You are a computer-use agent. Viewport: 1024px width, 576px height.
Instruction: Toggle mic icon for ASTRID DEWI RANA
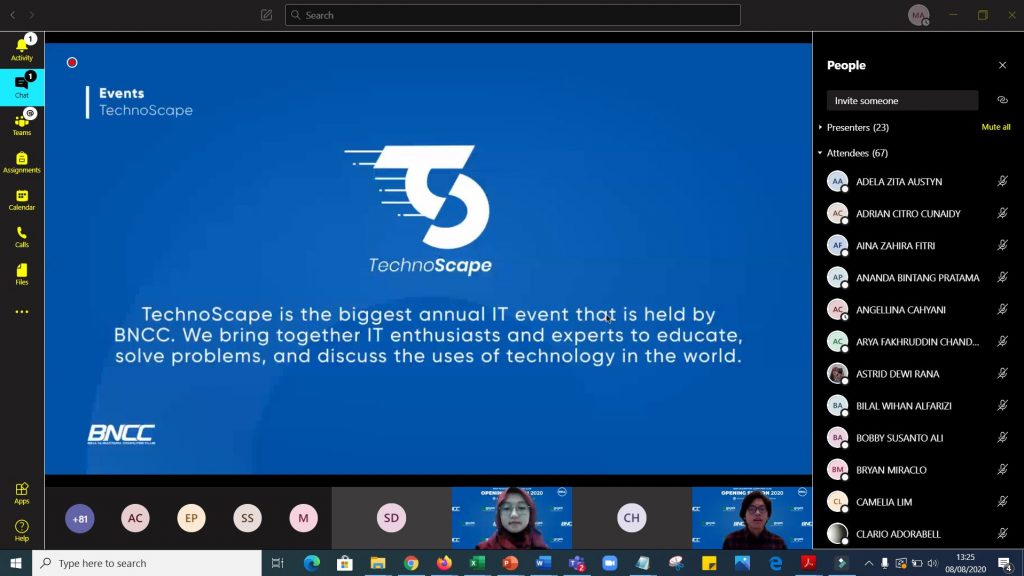click(x=1002, y=373)
